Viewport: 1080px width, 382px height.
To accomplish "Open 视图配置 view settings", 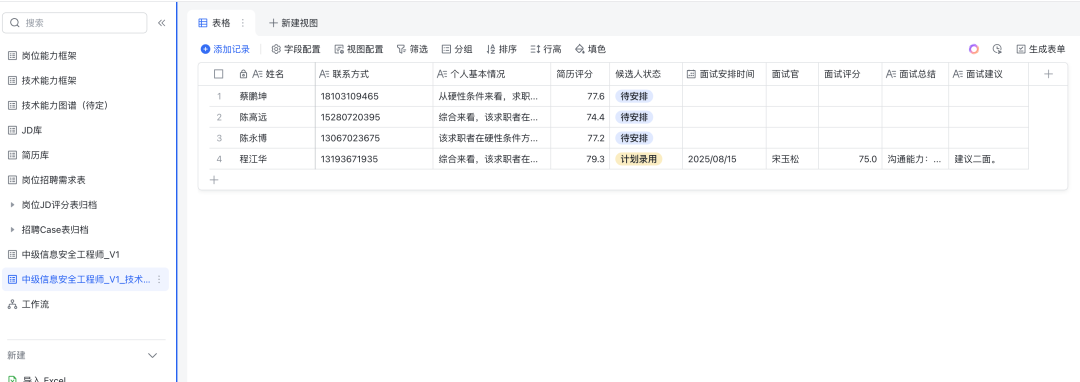I will (x=359, y=50).
